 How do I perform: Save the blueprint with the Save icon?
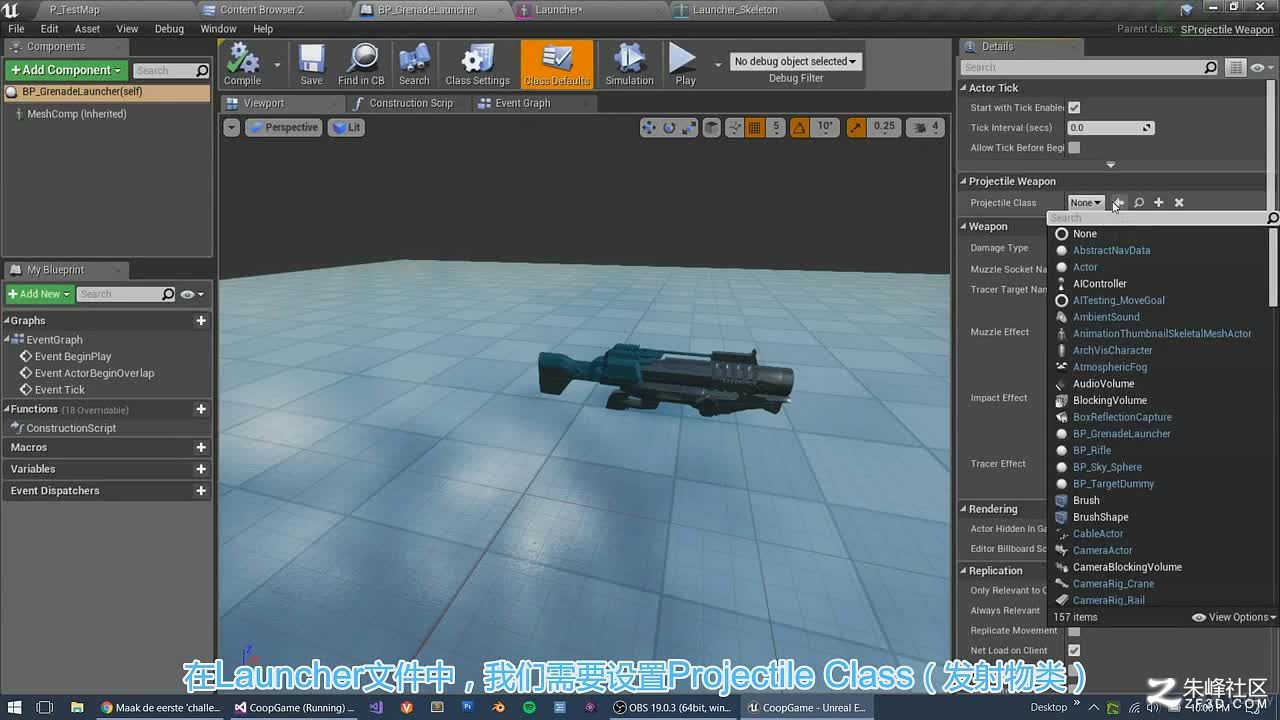tap(311, 65)
